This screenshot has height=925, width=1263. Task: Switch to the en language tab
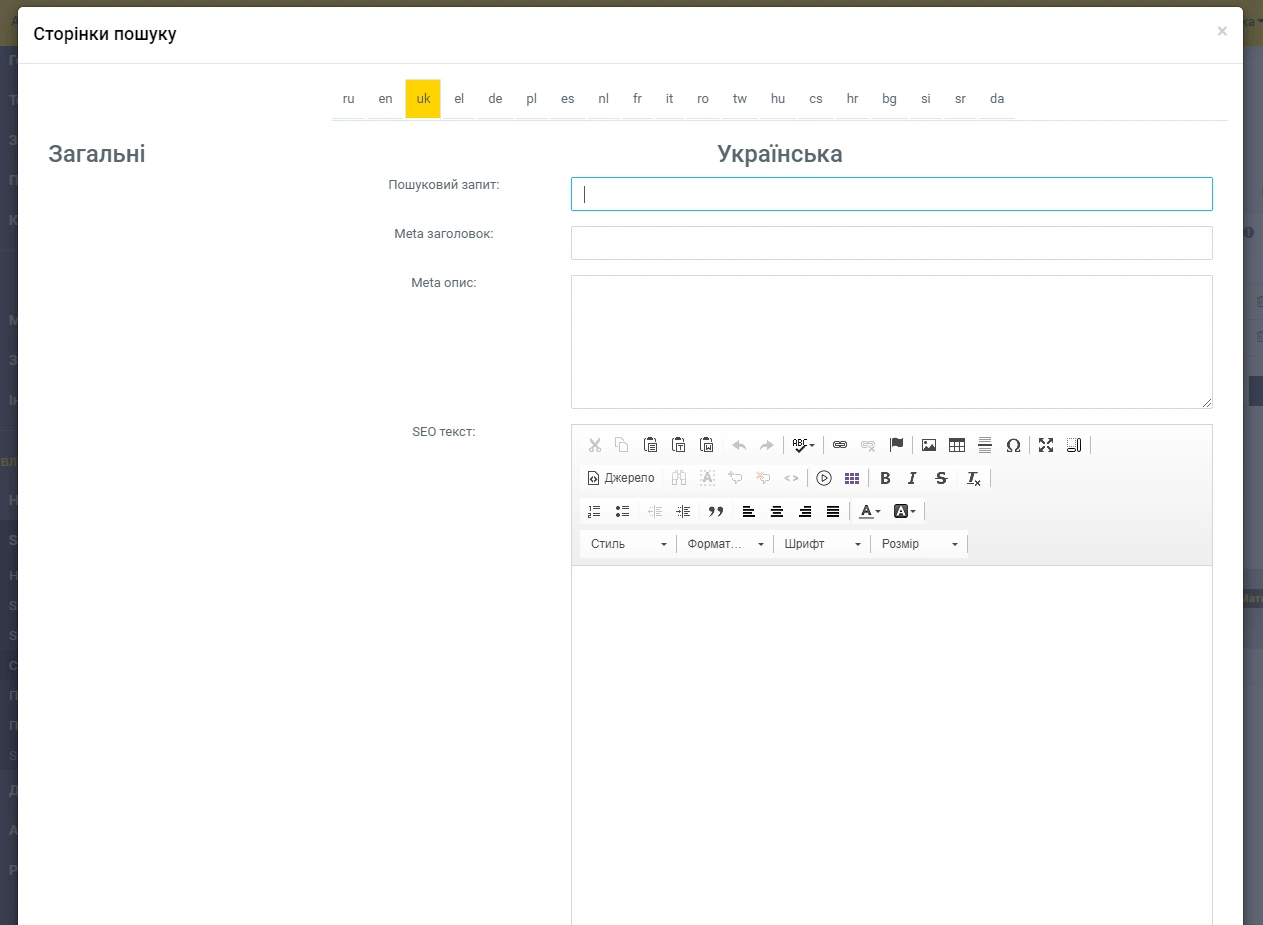coord(385,99)
